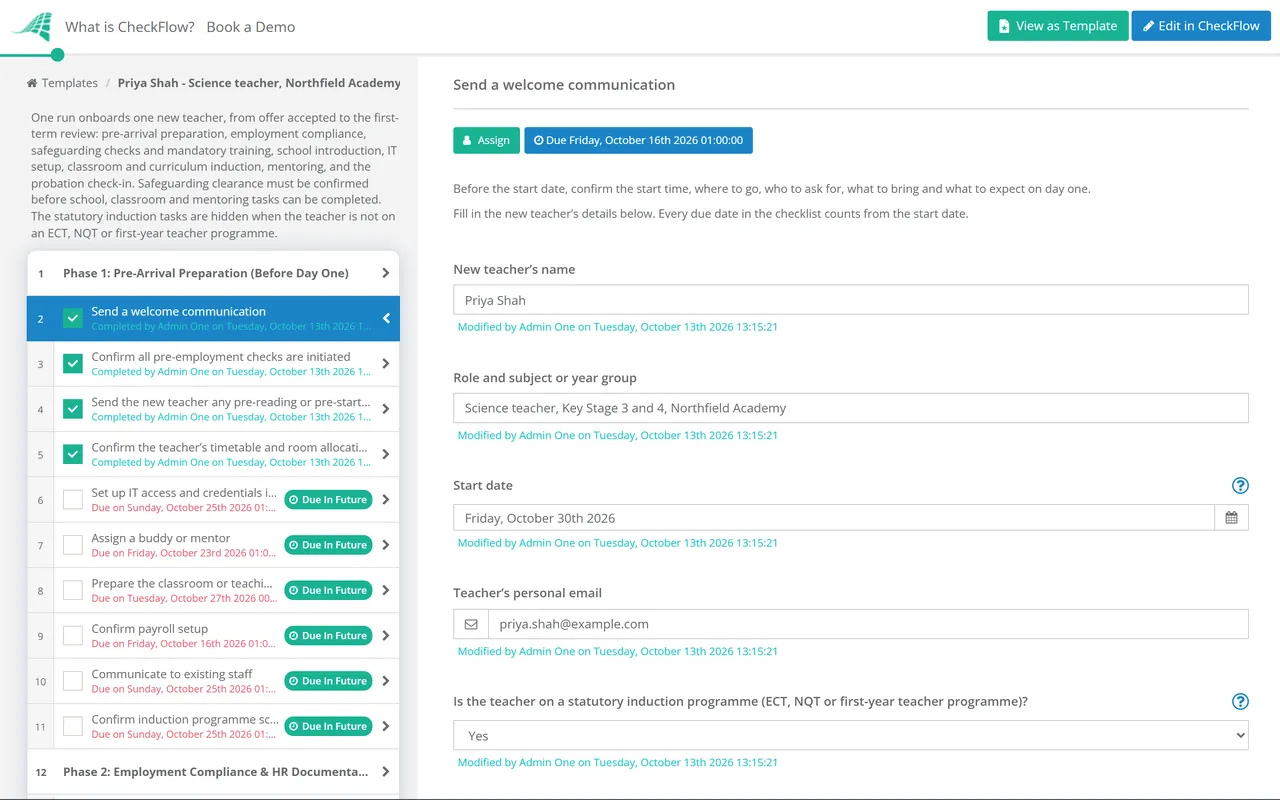
Task: Open Assign a buddy or mentor chevron
Action: (386, 545)
